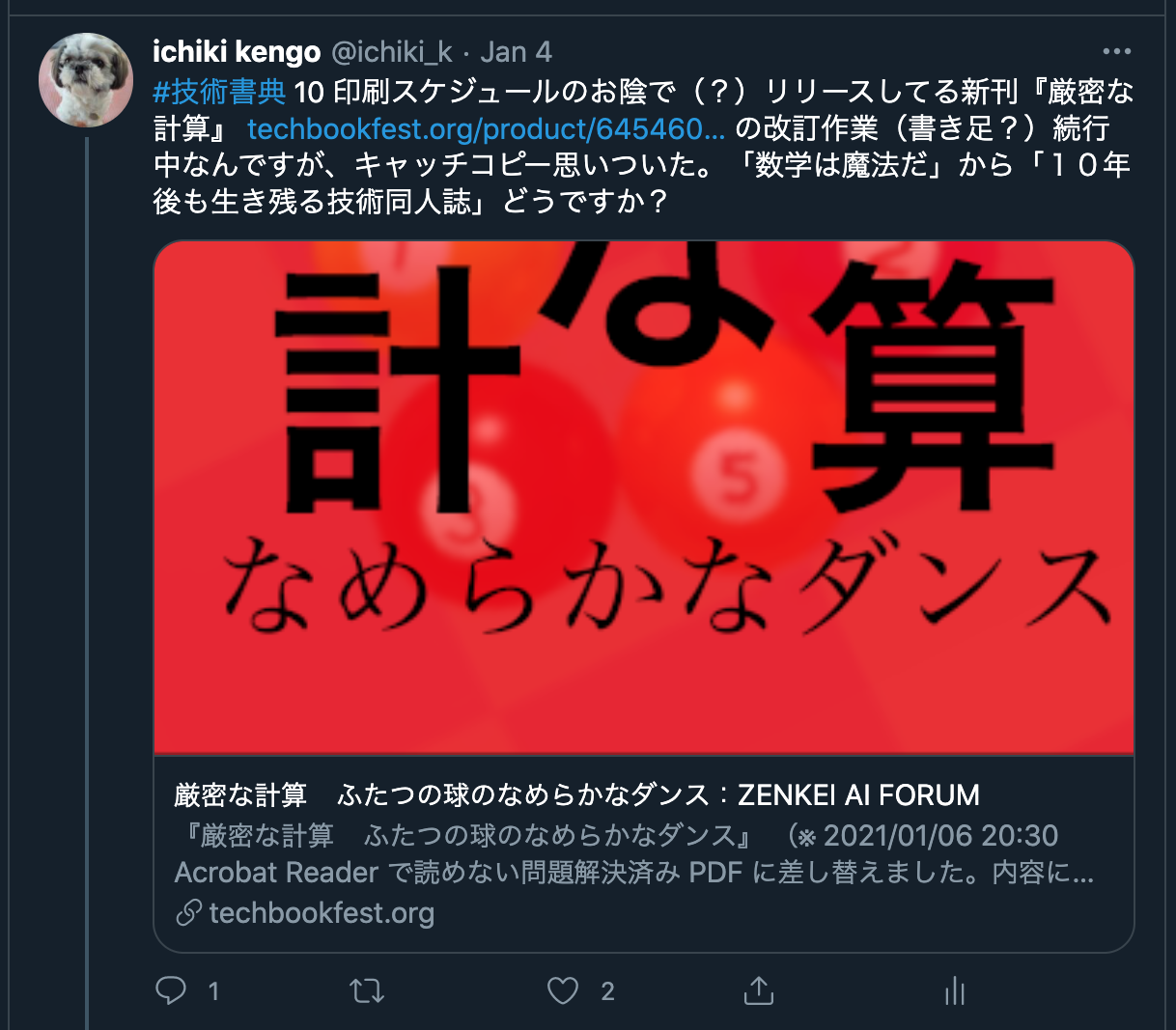Open the techbookfest.org domain text in card
The height and width of the screenshot is (1030, 1176).
(322, 912)
